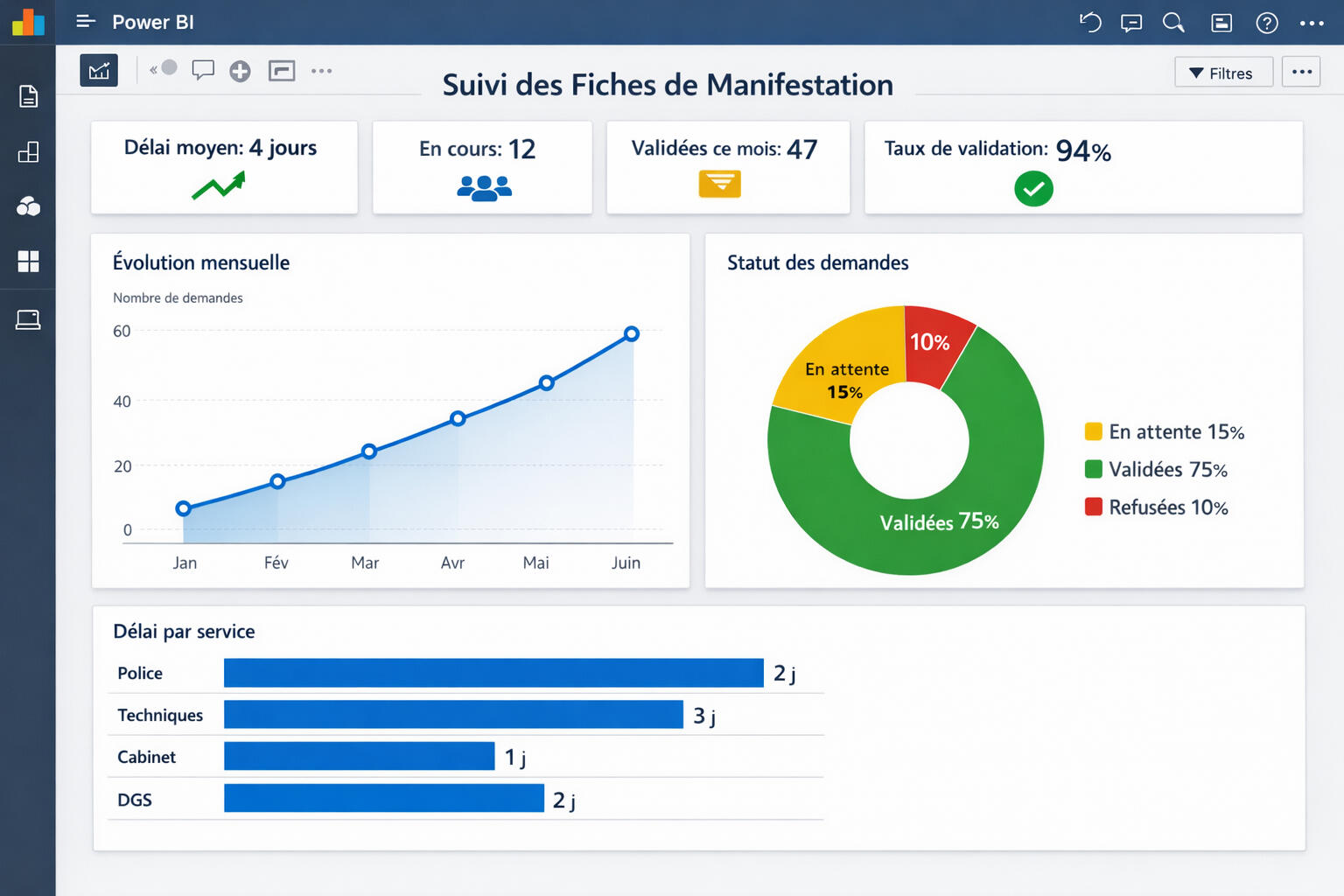Select the chart view toolbar button

coord(99,71)
